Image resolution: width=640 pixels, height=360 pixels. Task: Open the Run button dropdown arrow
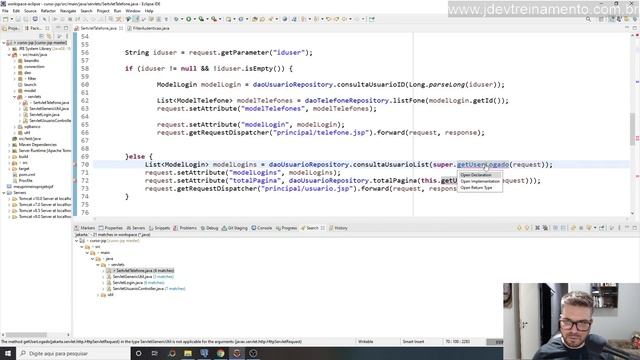point(194,19)
